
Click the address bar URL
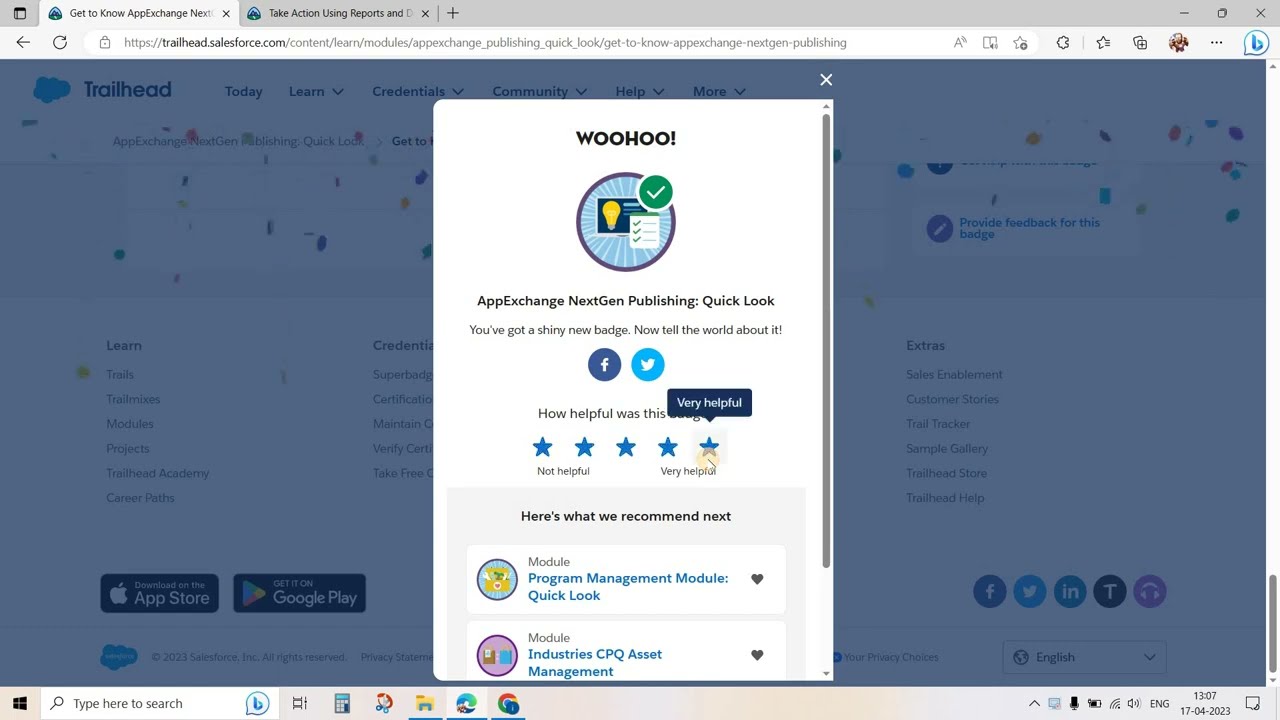(x=485, y=43)
